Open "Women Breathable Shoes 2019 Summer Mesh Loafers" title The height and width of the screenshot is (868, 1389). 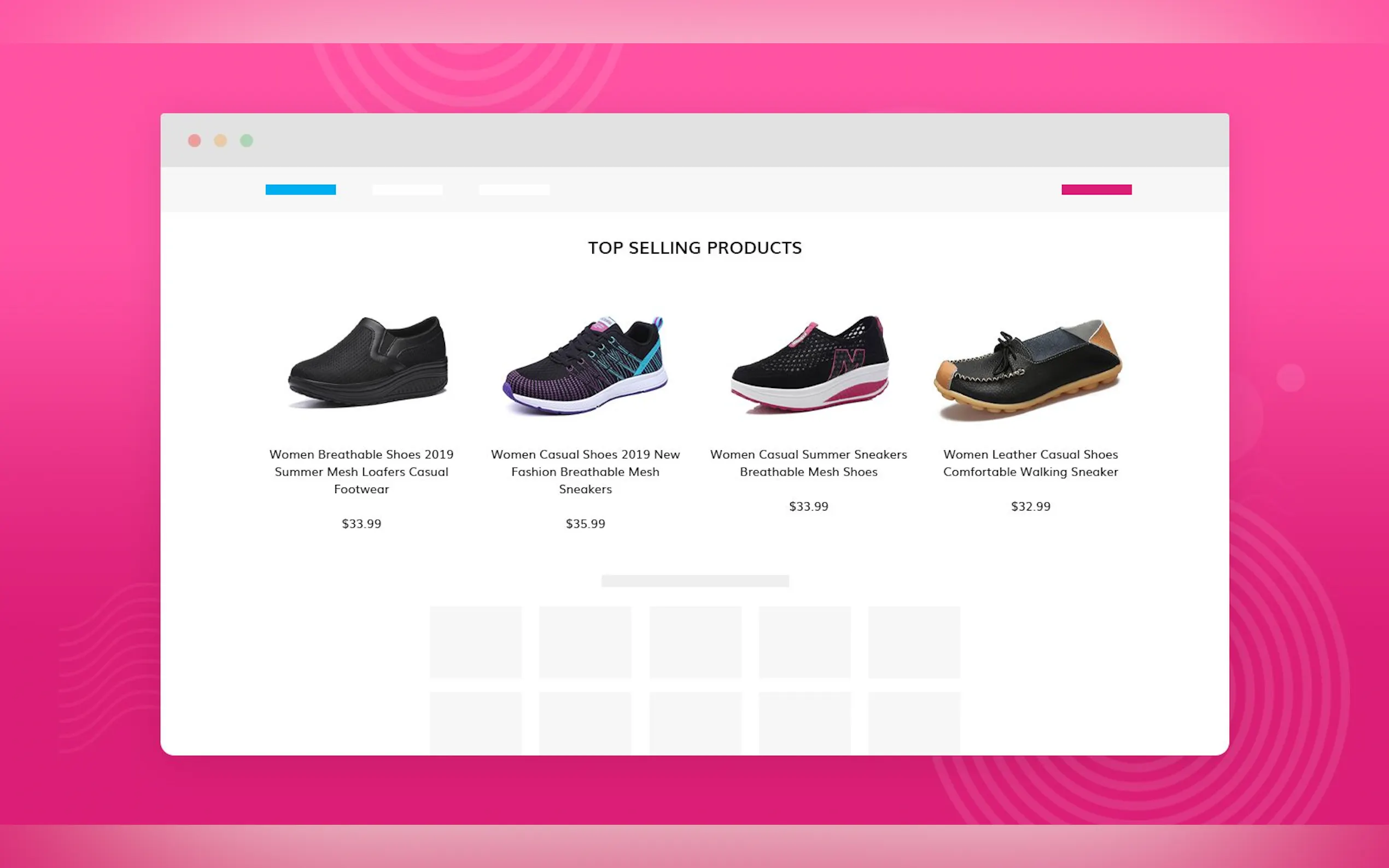tap(361, 471)
